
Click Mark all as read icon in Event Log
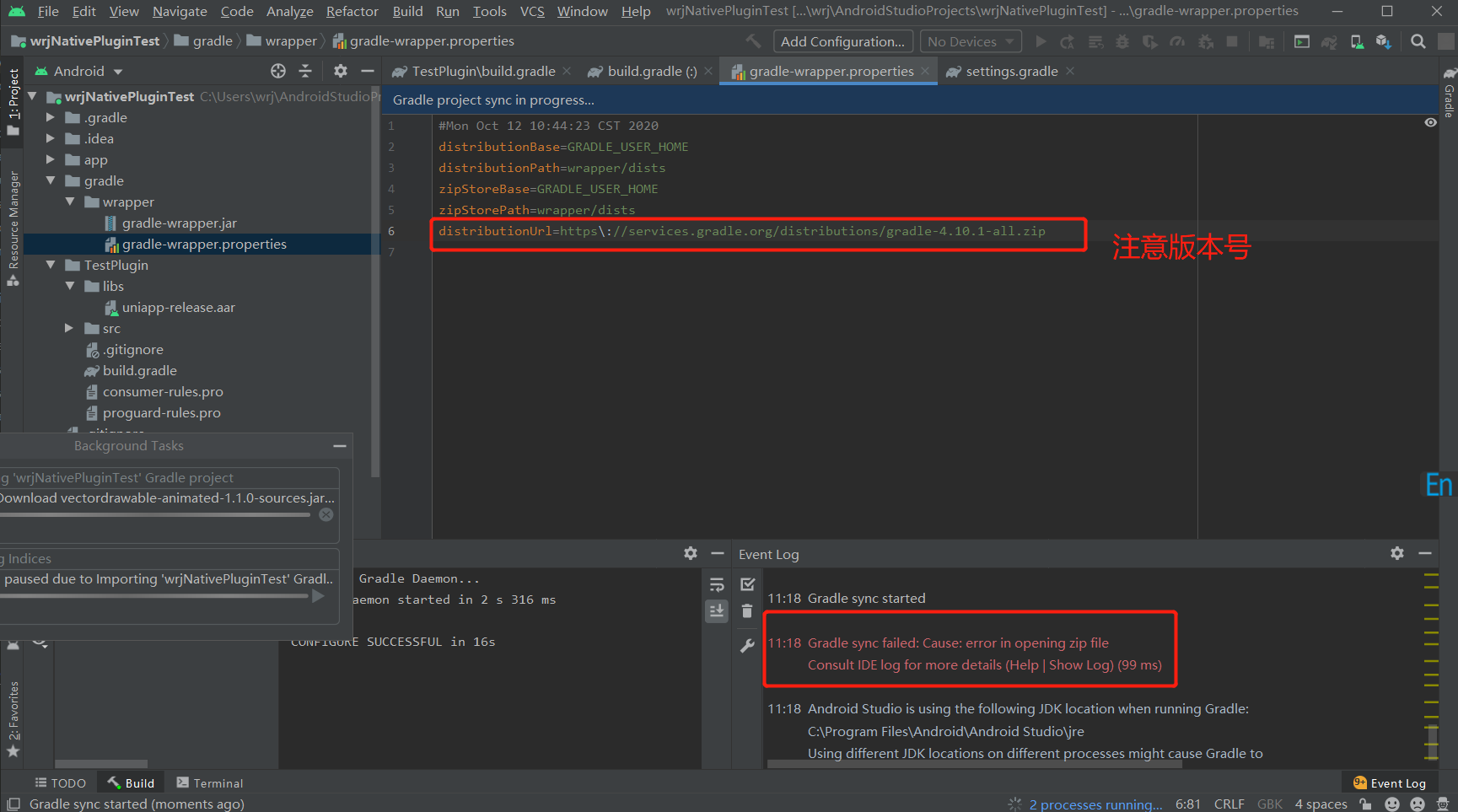pyautogui.click(x=747, y=584)
